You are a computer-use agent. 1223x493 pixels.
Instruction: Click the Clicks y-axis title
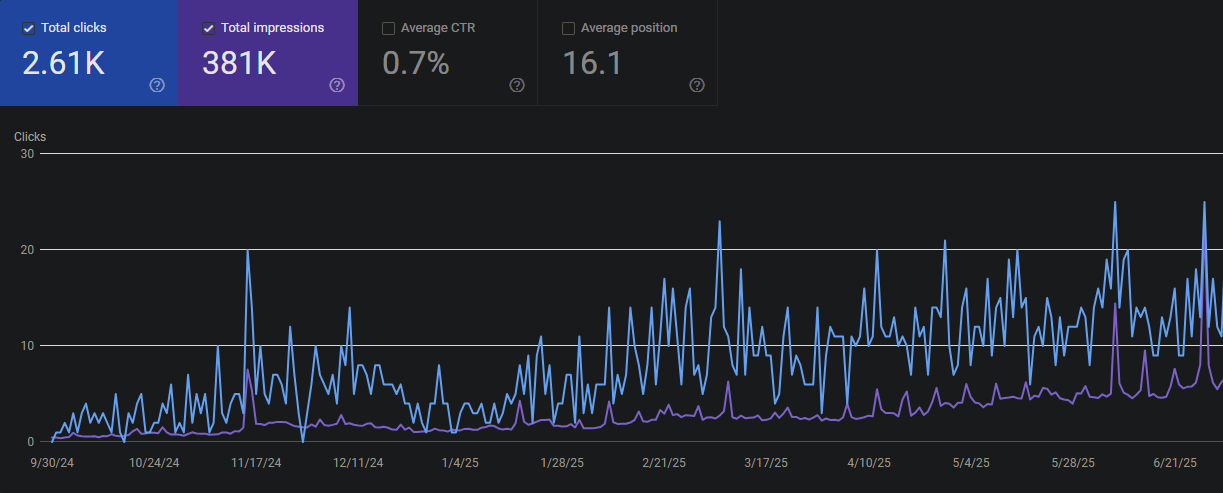coord(30,137)
